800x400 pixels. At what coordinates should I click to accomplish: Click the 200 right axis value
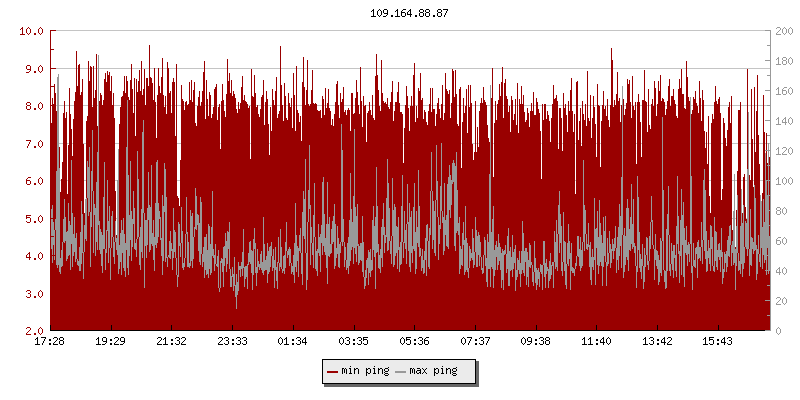pyautogui.click(x=784, y=31)
